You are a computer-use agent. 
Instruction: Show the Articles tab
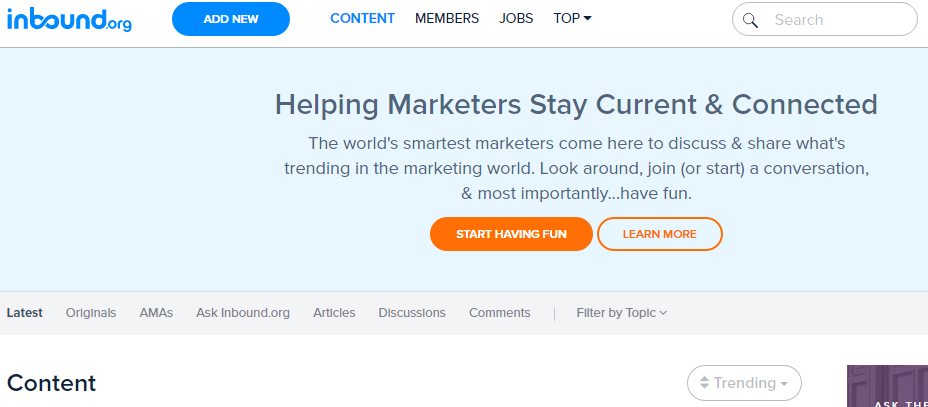click(x=334, y=313)
